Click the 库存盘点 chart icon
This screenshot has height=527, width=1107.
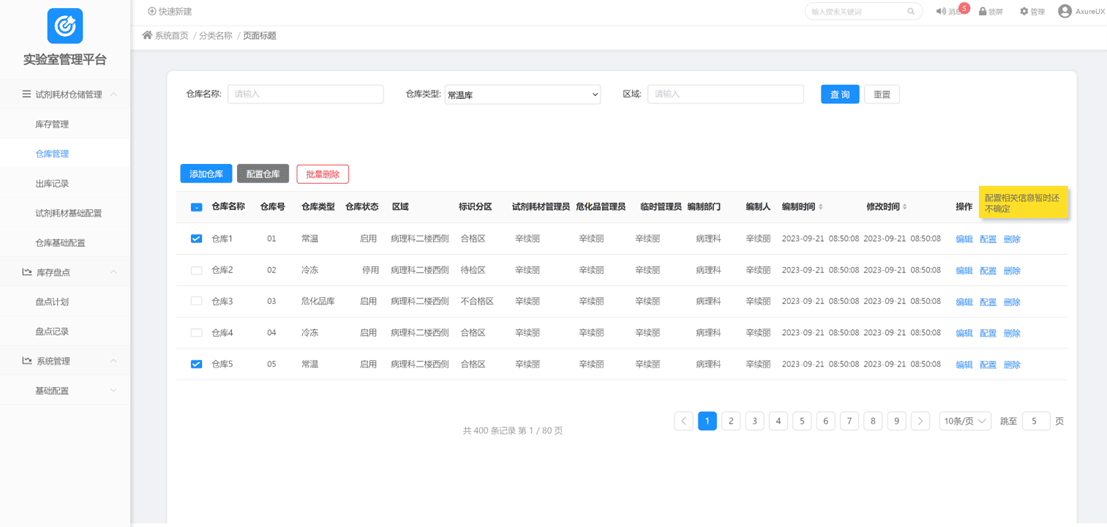coord(26,272)
